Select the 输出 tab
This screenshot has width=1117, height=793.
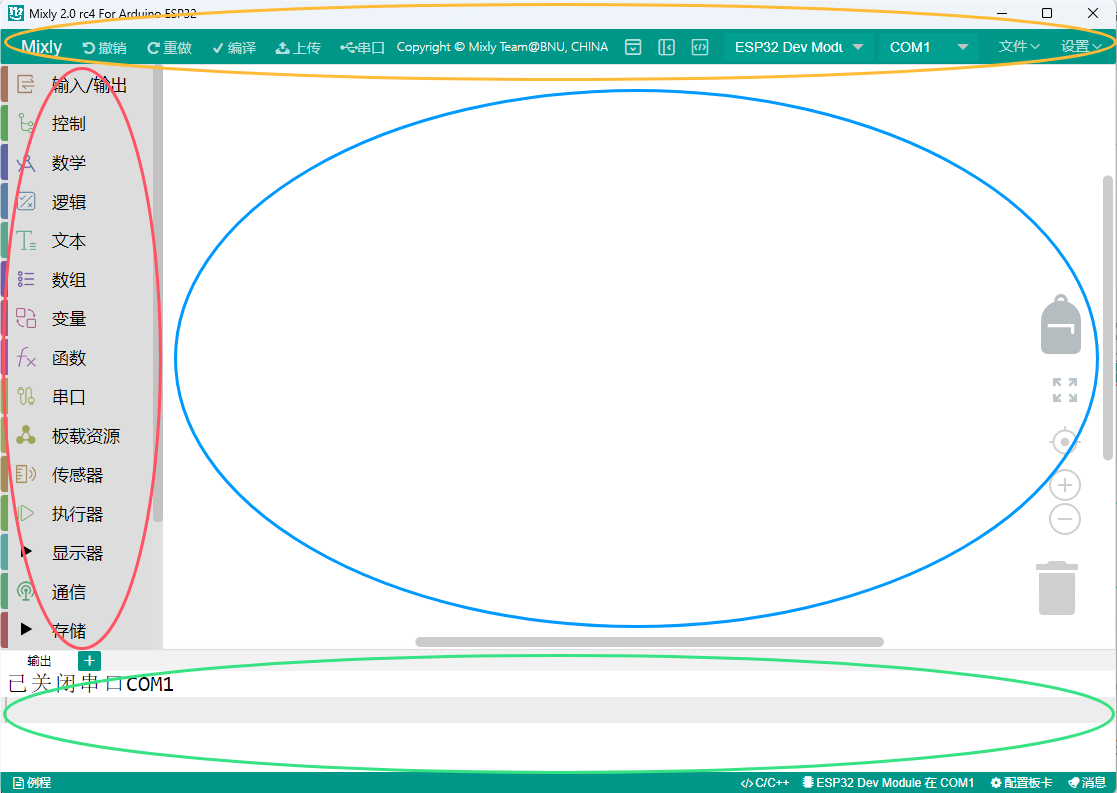pos(39,661)
